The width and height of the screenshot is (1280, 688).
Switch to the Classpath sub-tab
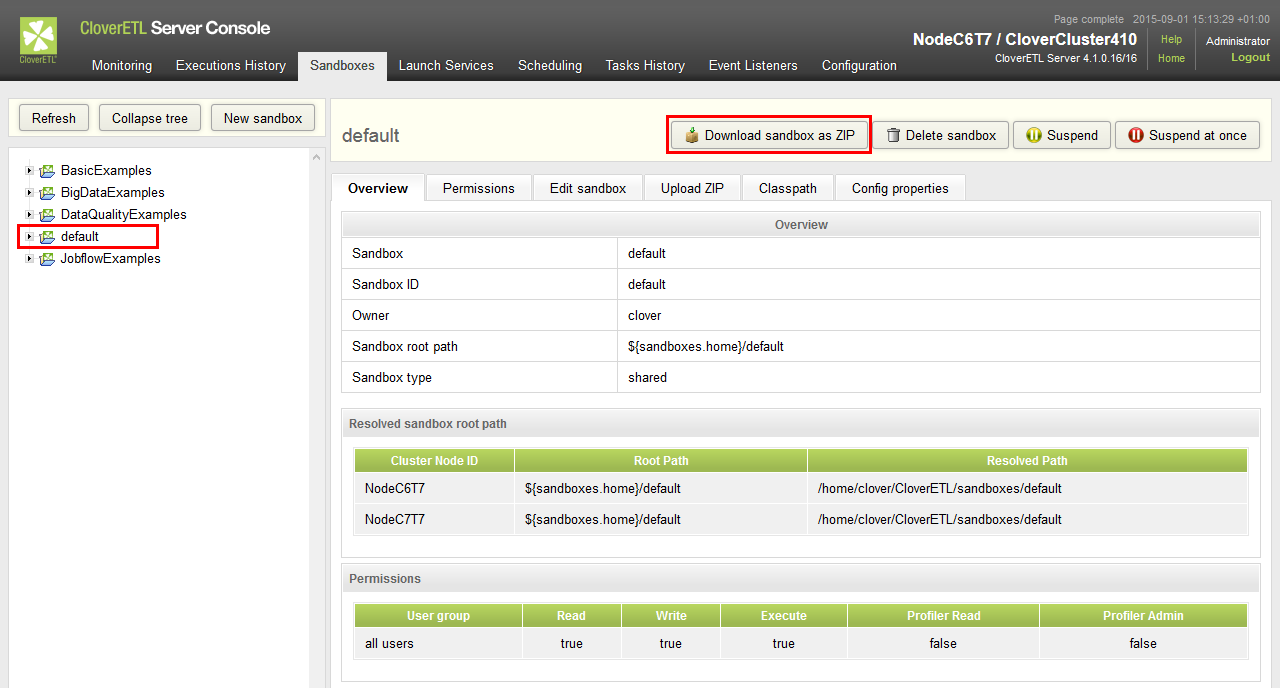[x=788, y=188]
